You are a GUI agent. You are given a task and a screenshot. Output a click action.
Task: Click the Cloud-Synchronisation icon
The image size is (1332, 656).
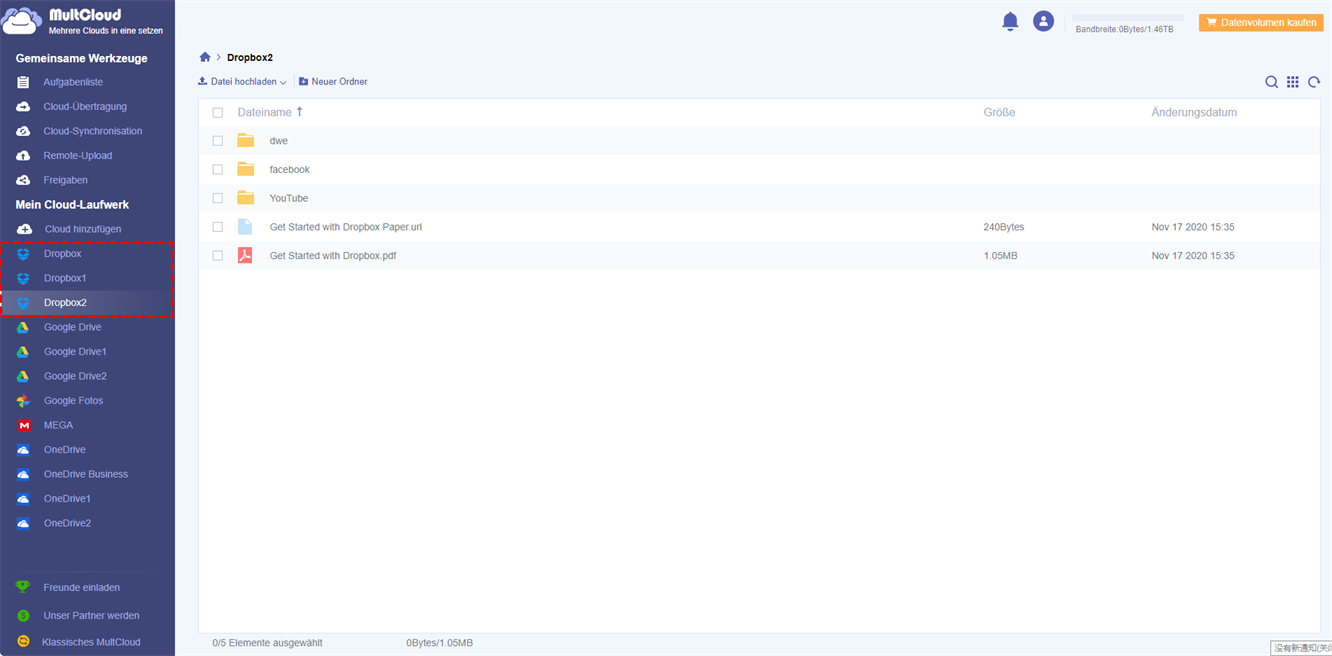(23, 131)
